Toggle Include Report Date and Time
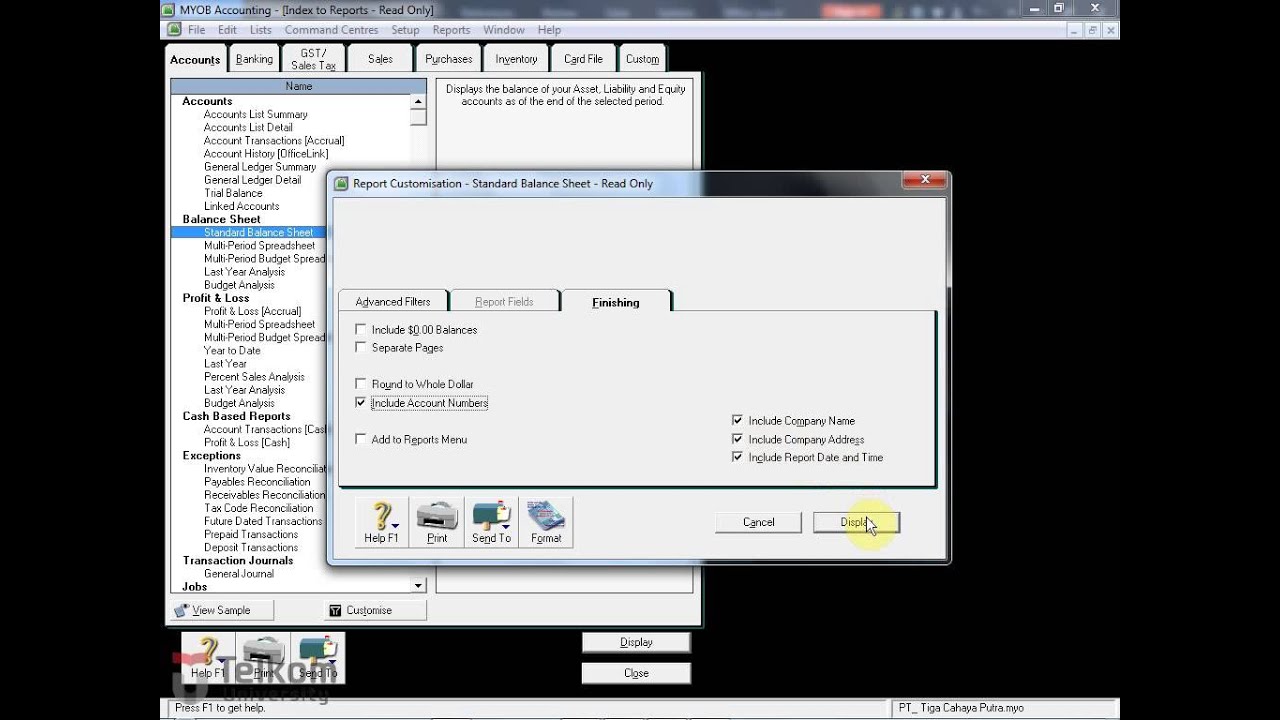The image size is (1280, 720). 738,457
